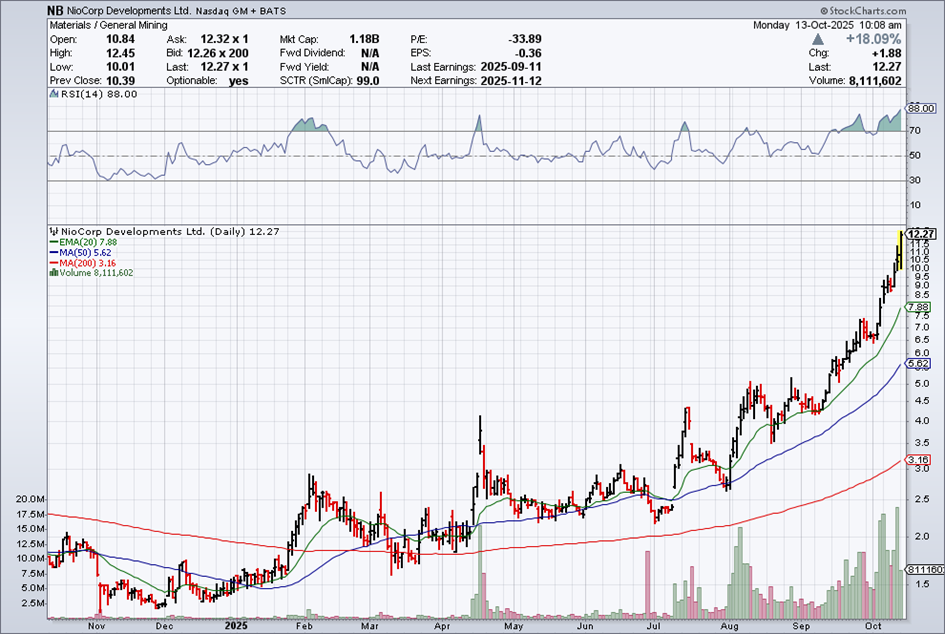This screenshot has height=634, width=945.
Task: Click the Apr month label on time axis
Action: pyautogui.click(x=442, y=626)
